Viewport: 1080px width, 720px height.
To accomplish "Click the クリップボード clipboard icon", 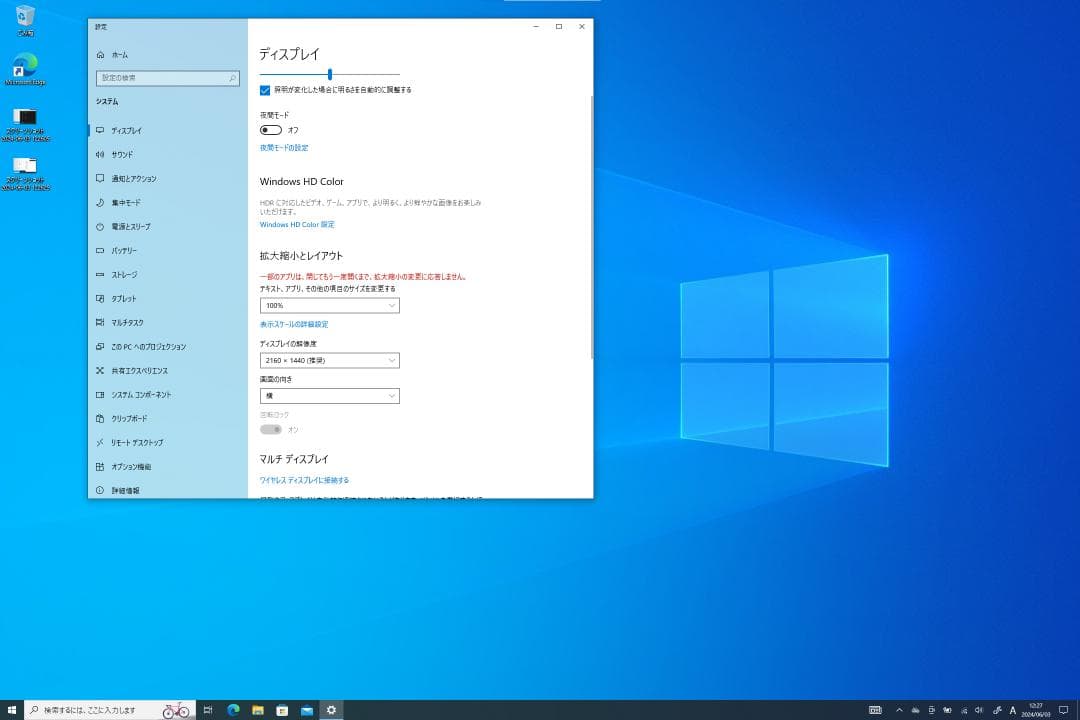I will 101,418.
